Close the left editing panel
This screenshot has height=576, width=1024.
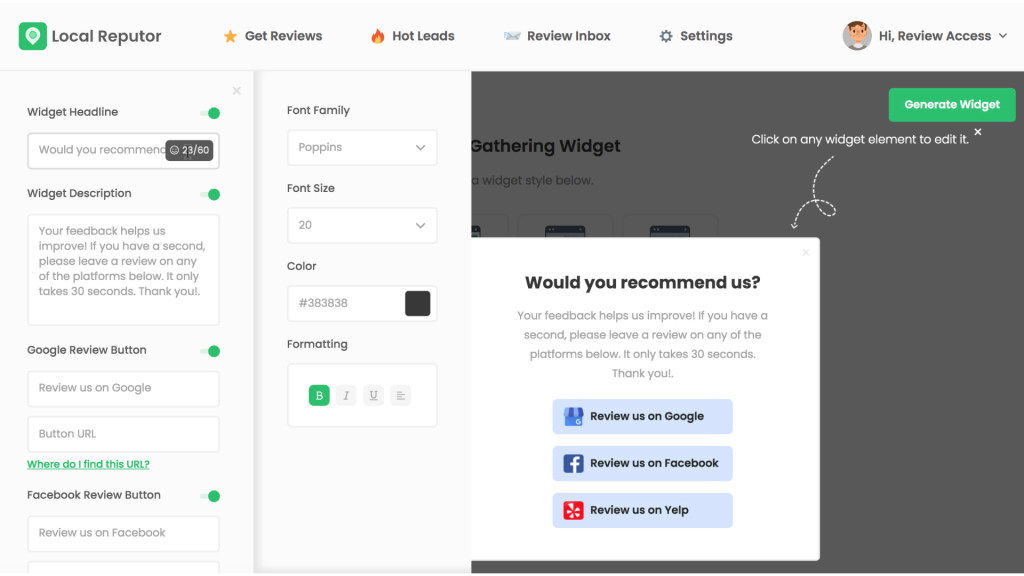237,91
